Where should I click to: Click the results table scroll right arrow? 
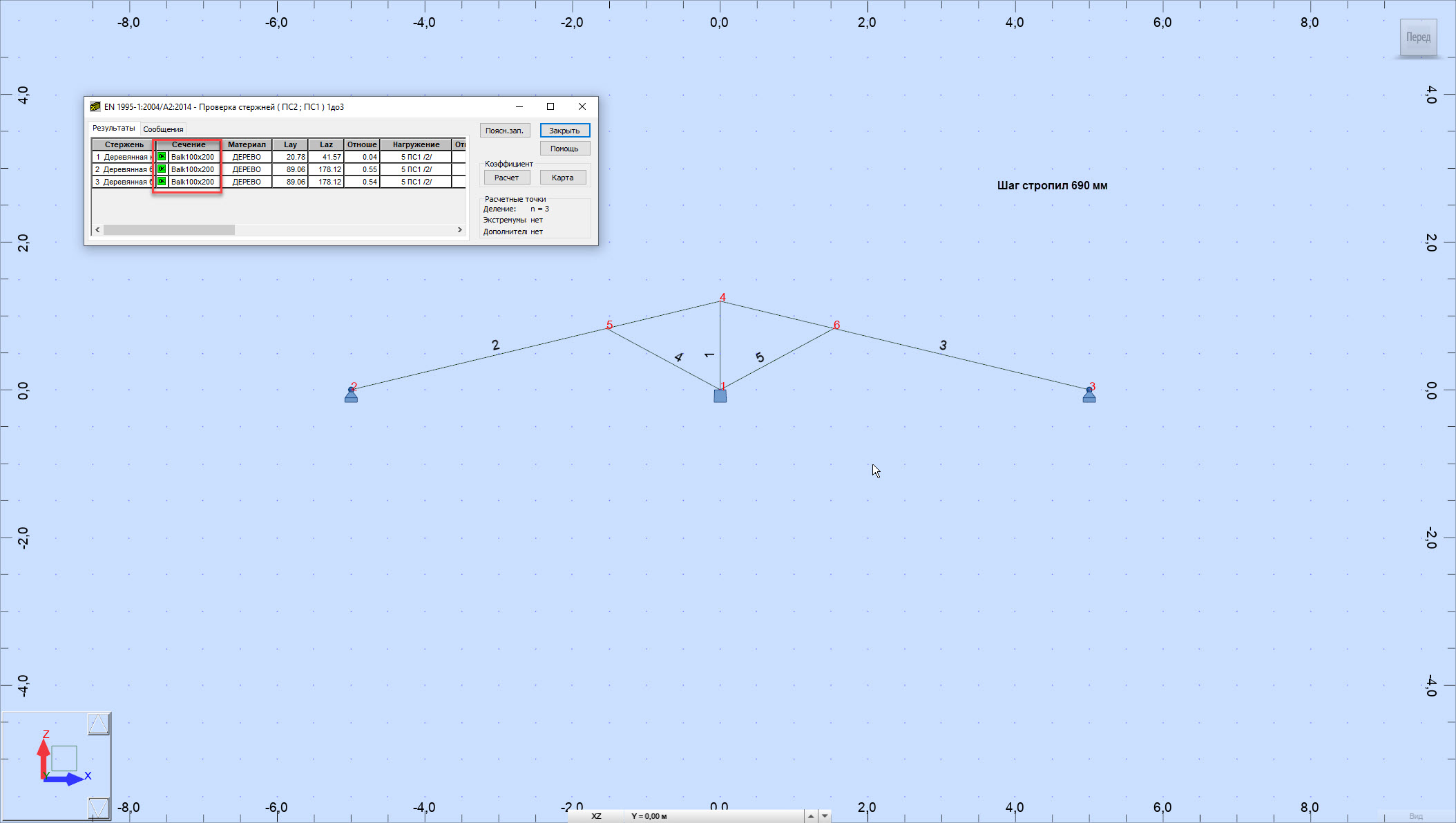click(x=460, y=229)
